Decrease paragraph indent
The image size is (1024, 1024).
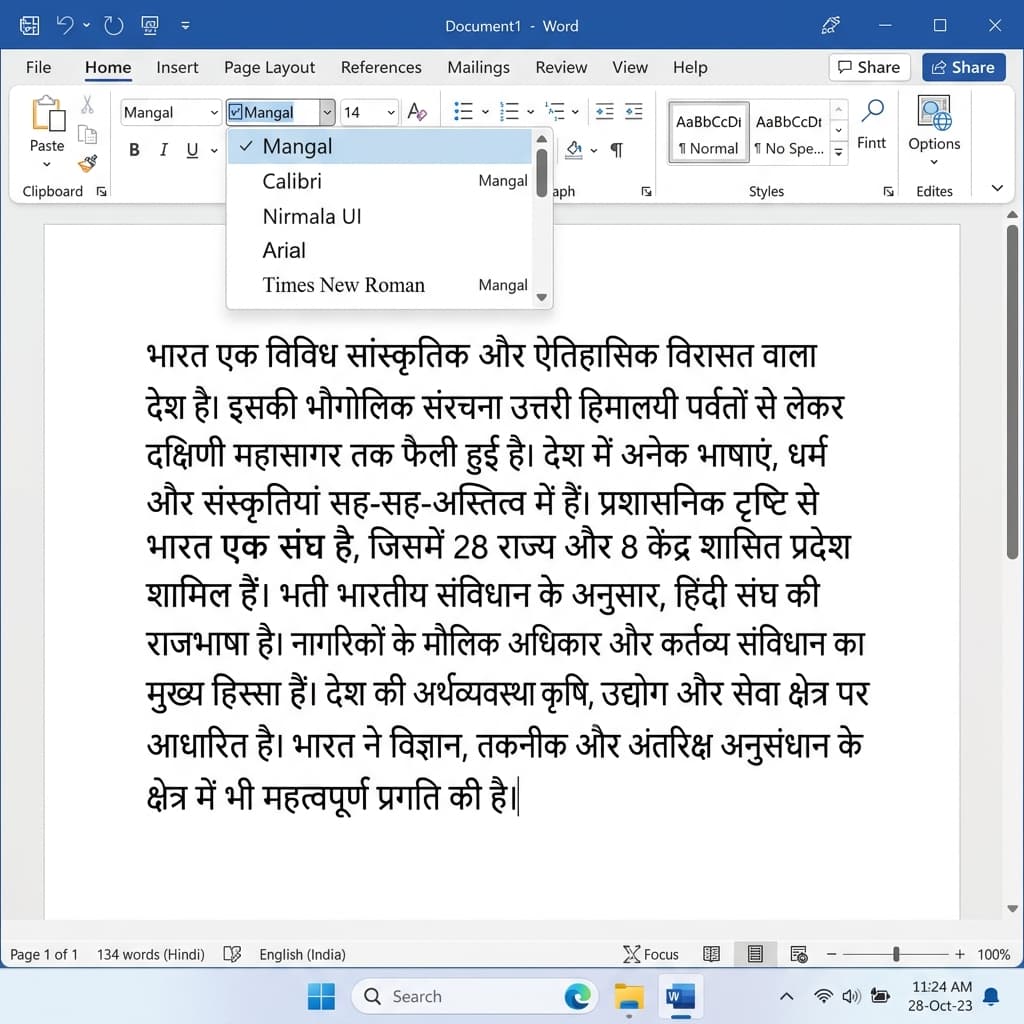click(x=604, y=111)
